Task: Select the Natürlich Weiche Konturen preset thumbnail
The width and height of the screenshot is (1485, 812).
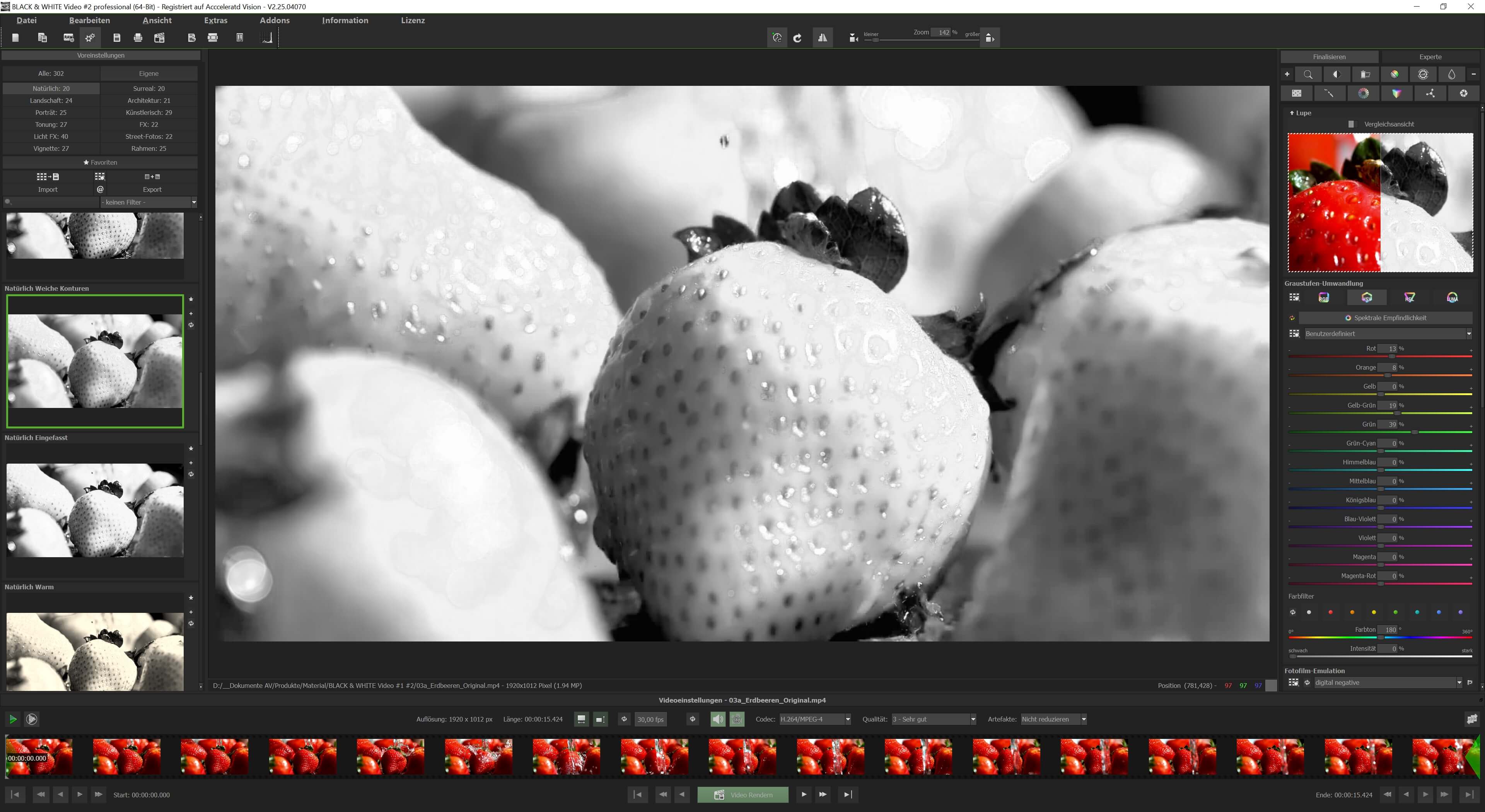Action: (95, 361)
